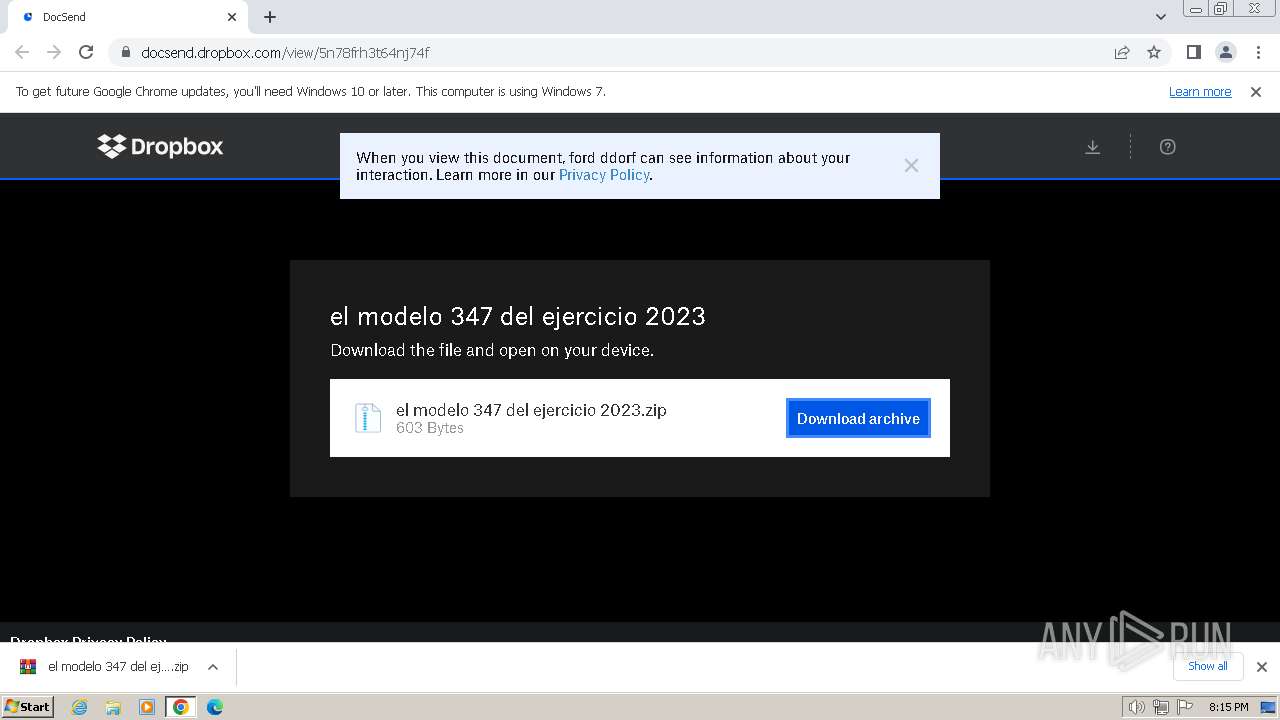Click the zip file icon in file card
Image resolution: width=1280 pixels, height=720 pixels.
click(x=368, y=418)
